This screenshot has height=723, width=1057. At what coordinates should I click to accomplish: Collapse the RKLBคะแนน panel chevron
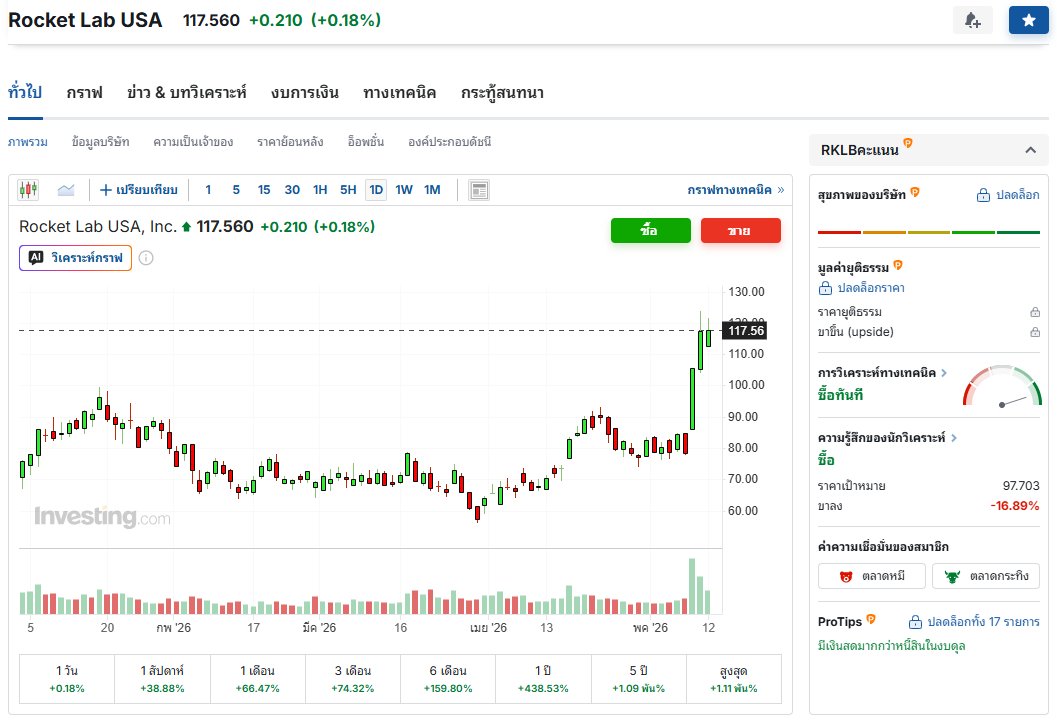point(1030,150)
